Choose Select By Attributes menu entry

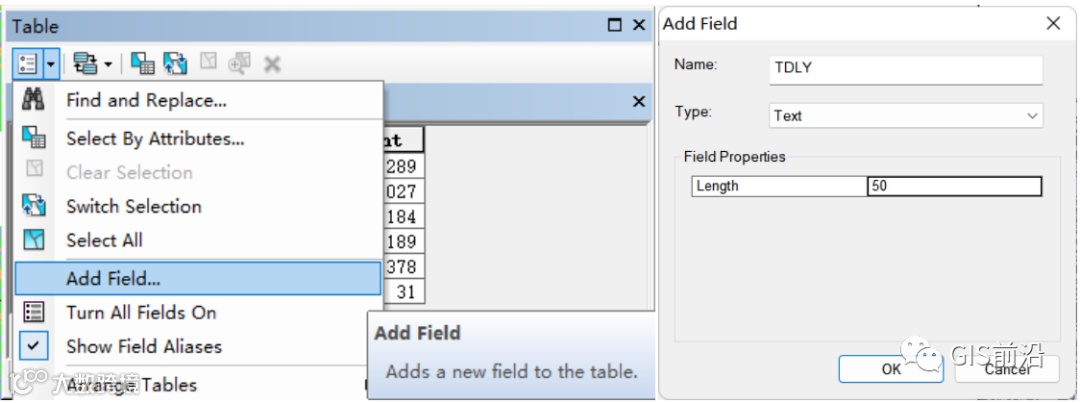tap(155, 139)
